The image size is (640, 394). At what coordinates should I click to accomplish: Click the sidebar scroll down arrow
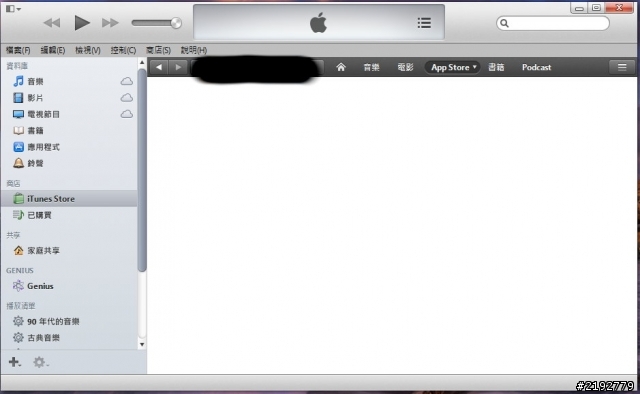(x=142, y=344)
